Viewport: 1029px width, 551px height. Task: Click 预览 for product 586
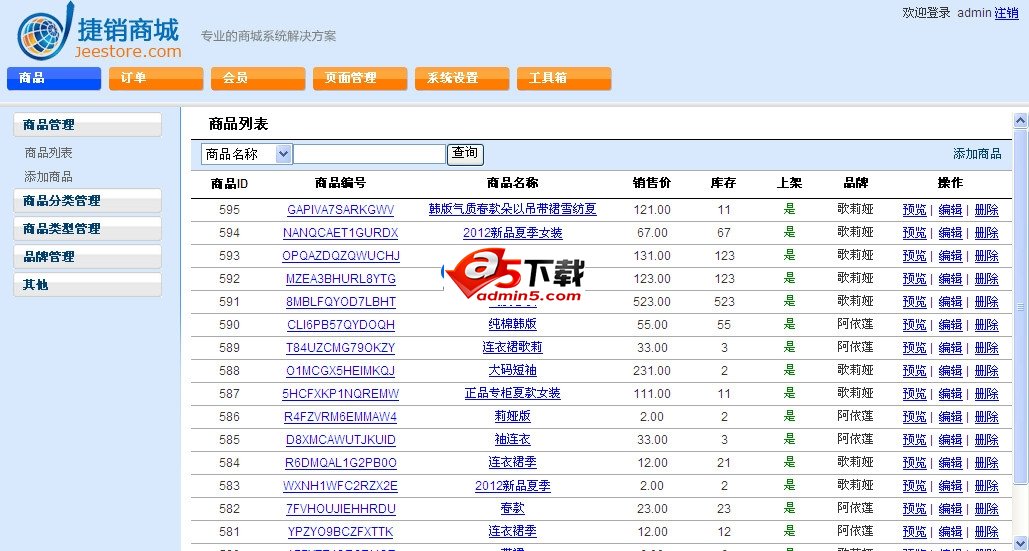[915, 417]
